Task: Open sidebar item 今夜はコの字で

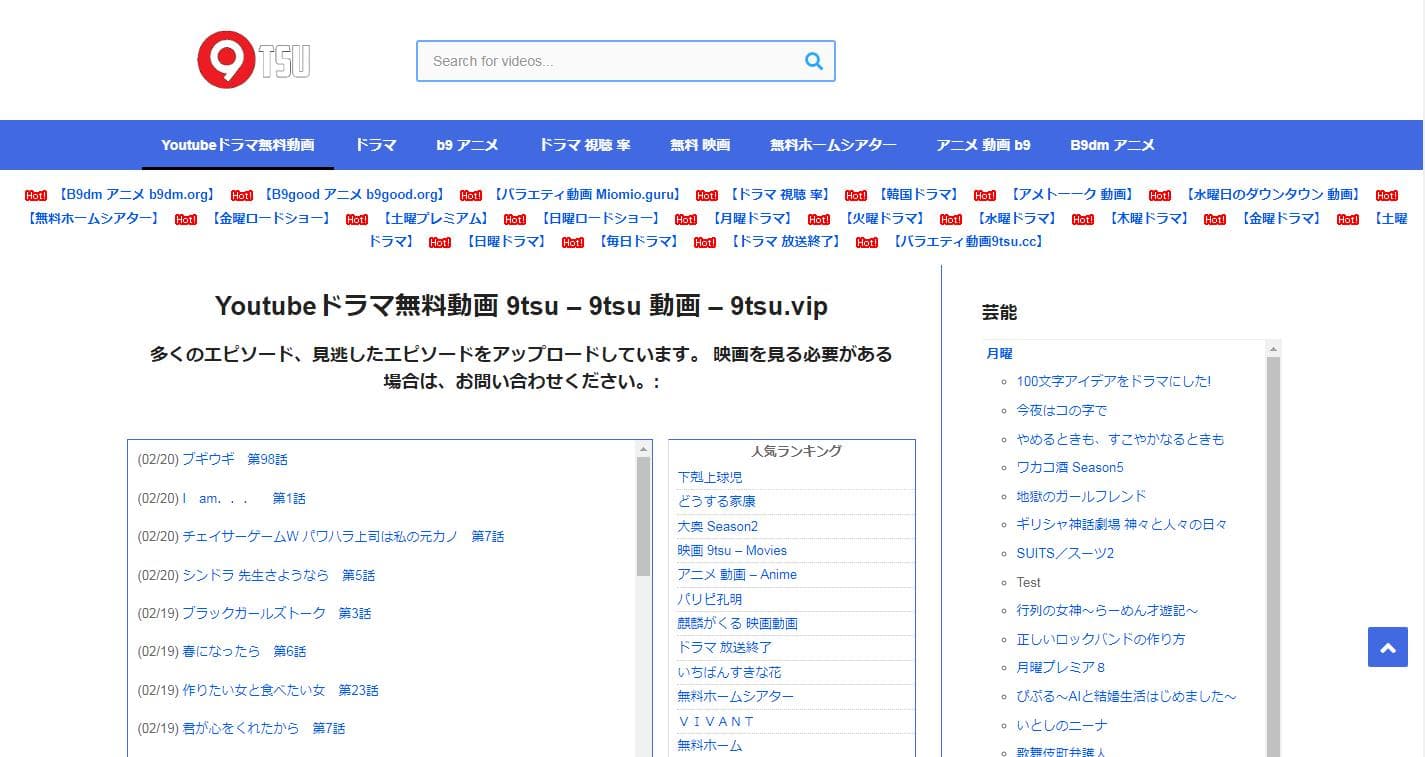Action: point(1062,410)
